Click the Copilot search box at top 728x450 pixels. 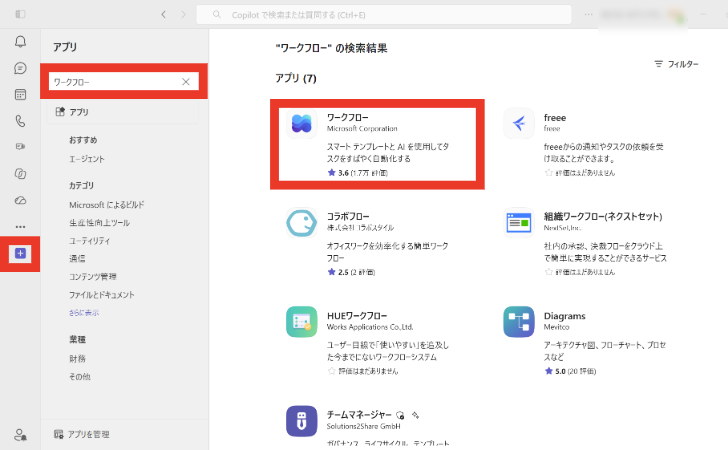[x=384, y=14]
